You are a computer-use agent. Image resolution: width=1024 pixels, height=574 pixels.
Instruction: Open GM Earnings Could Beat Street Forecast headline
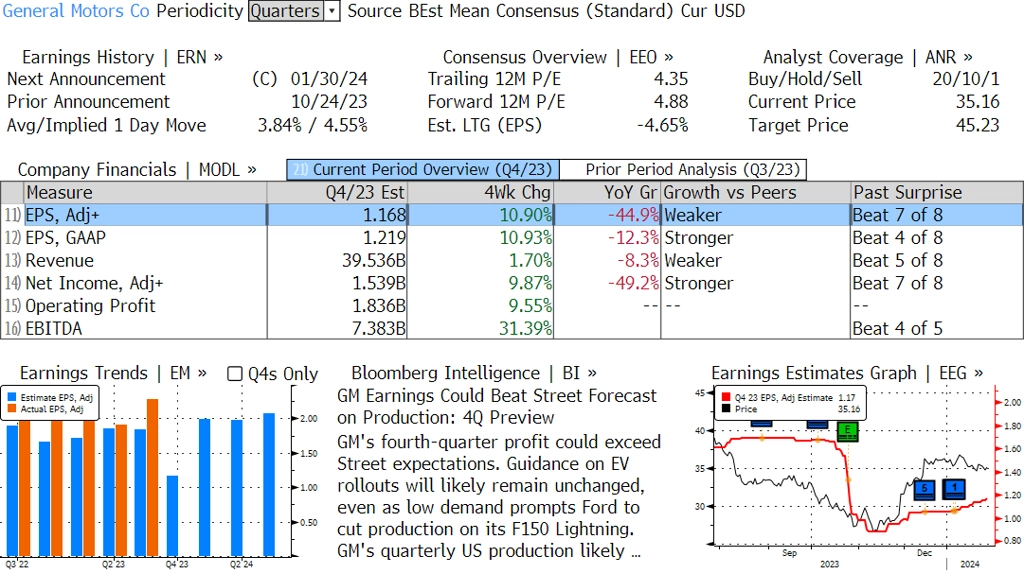497,406
